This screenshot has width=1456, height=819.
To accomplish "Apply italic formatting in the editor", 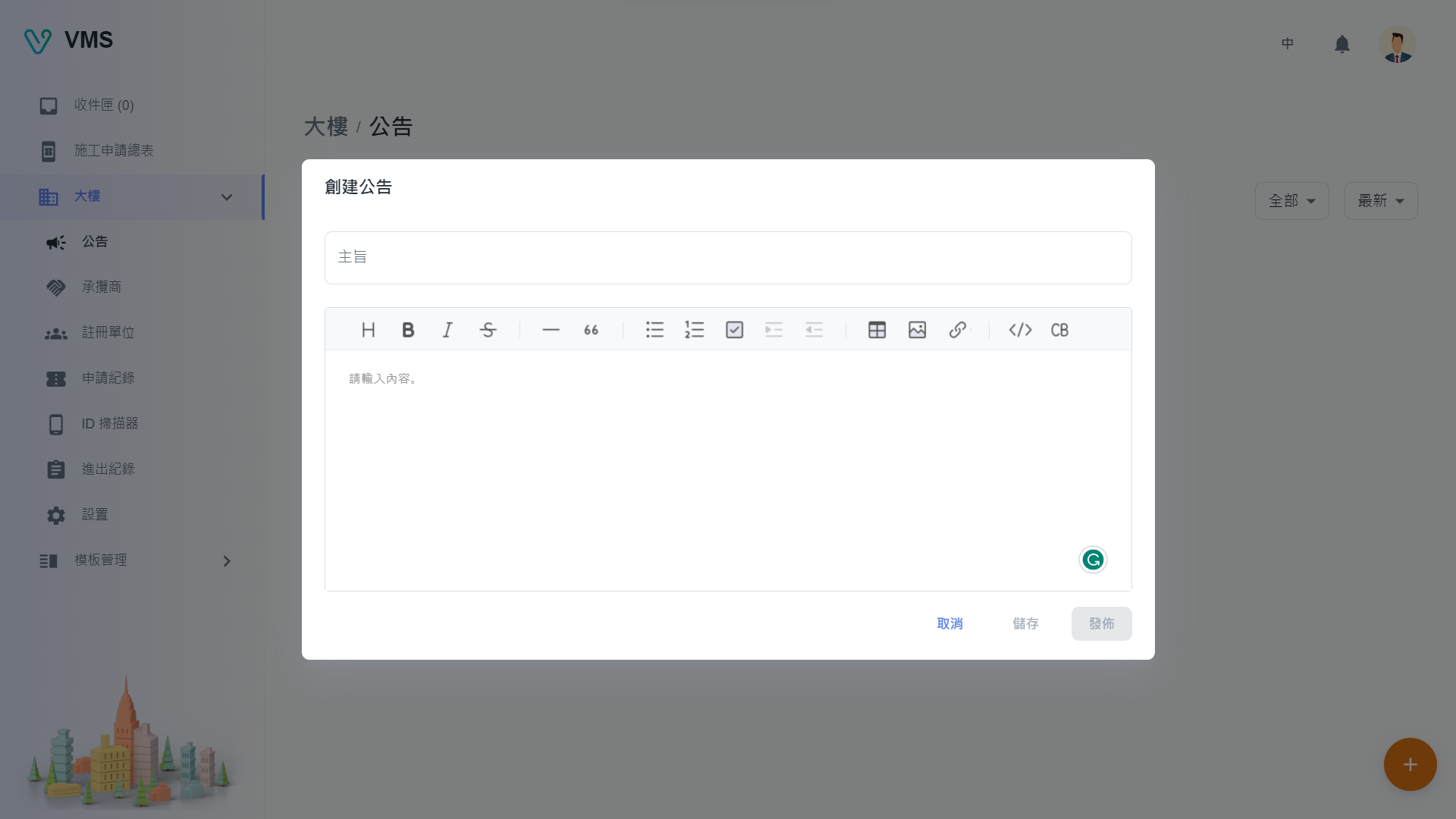I will tap(447, 330).
